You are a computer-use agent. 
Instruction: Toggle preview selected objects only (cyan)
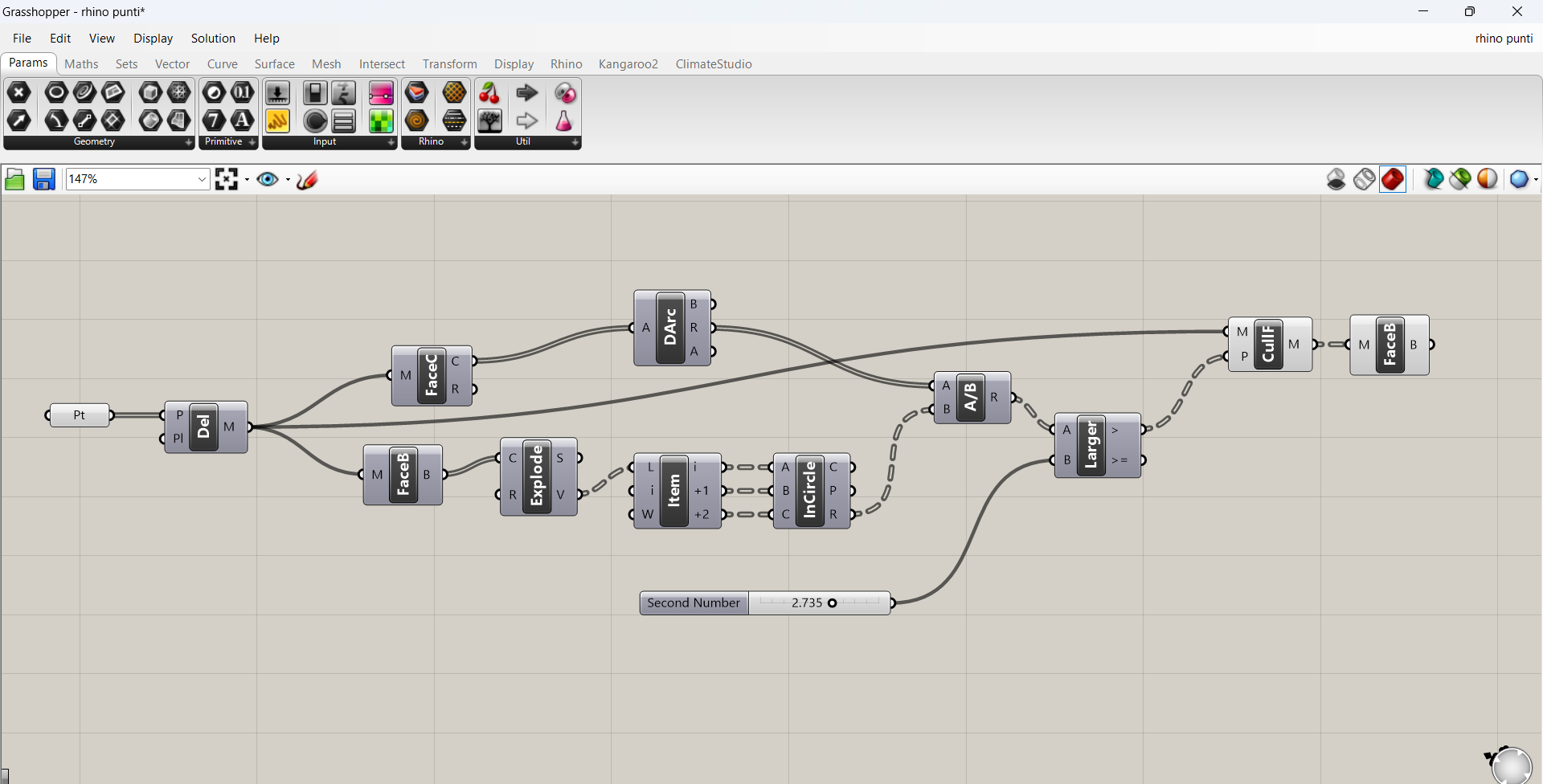click(1434, 179)
